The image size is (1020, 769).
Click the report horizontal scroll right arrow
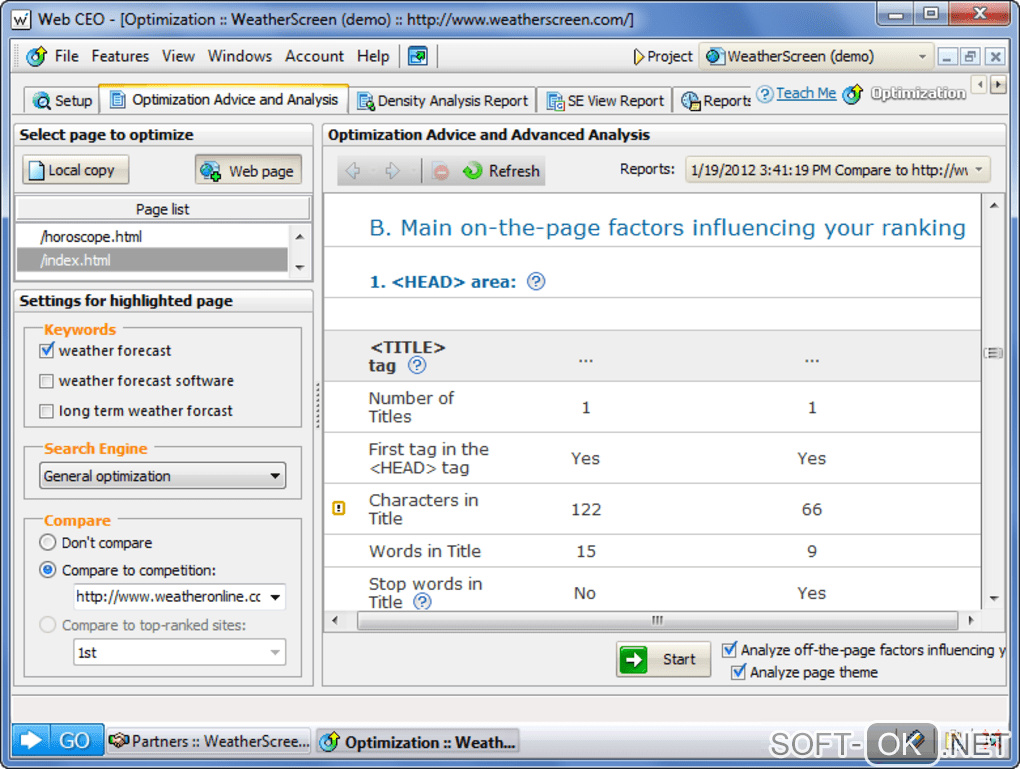[x=971, y=620]
